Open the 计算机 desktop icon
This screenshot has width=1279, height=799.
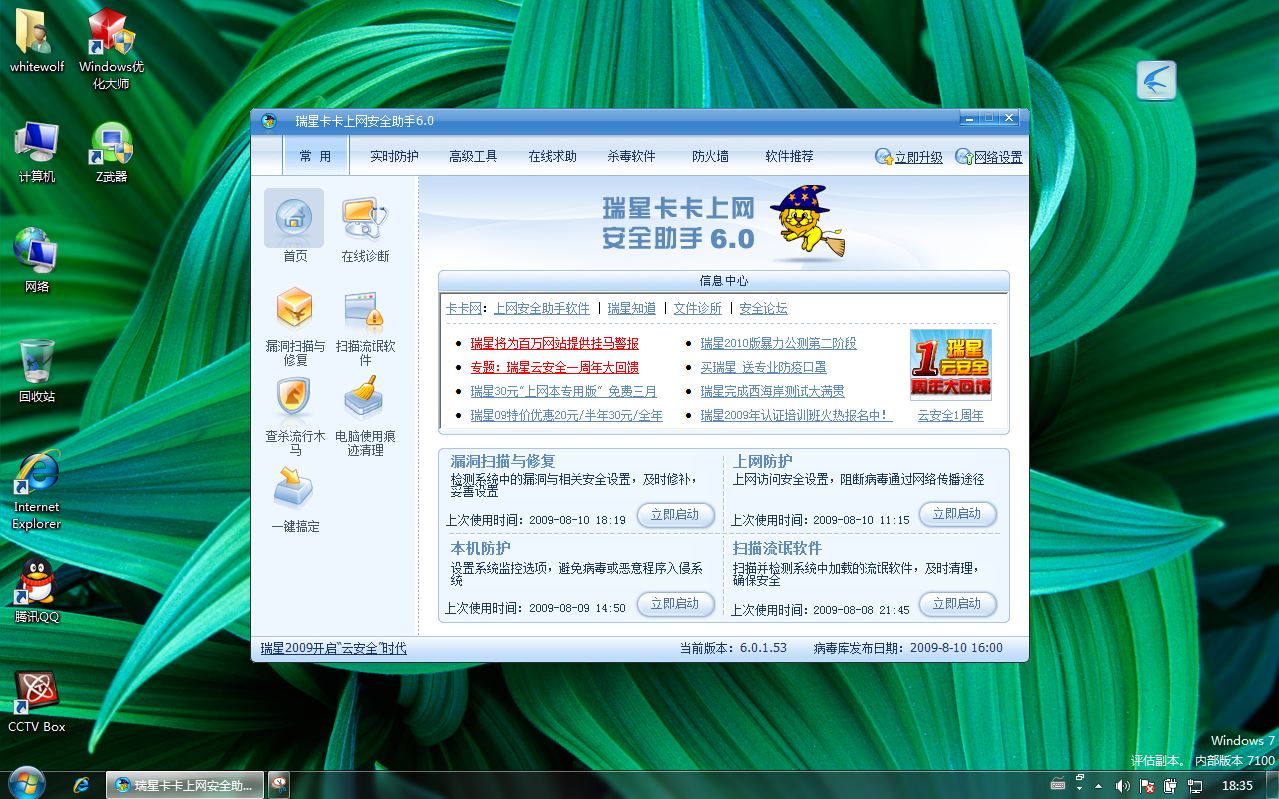point(36,143)
